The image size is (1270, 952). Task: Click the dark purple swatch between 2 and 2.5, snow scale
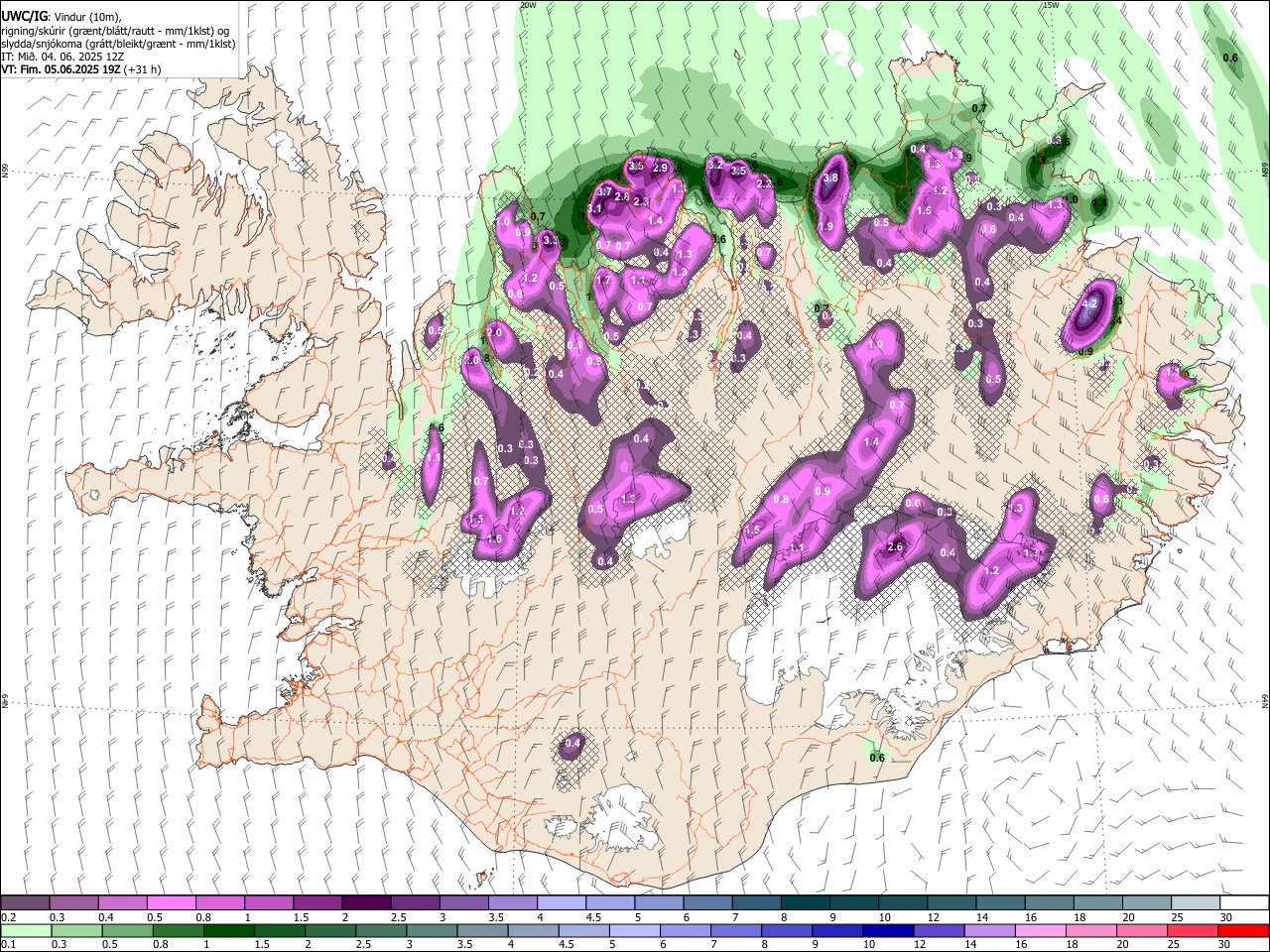(365, 903)
